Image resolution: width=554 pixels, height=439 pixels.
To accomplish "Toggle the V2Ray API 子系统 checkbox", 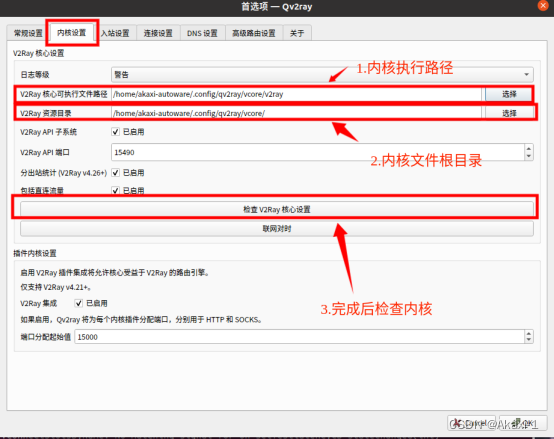I will click(x=116, y=132).
